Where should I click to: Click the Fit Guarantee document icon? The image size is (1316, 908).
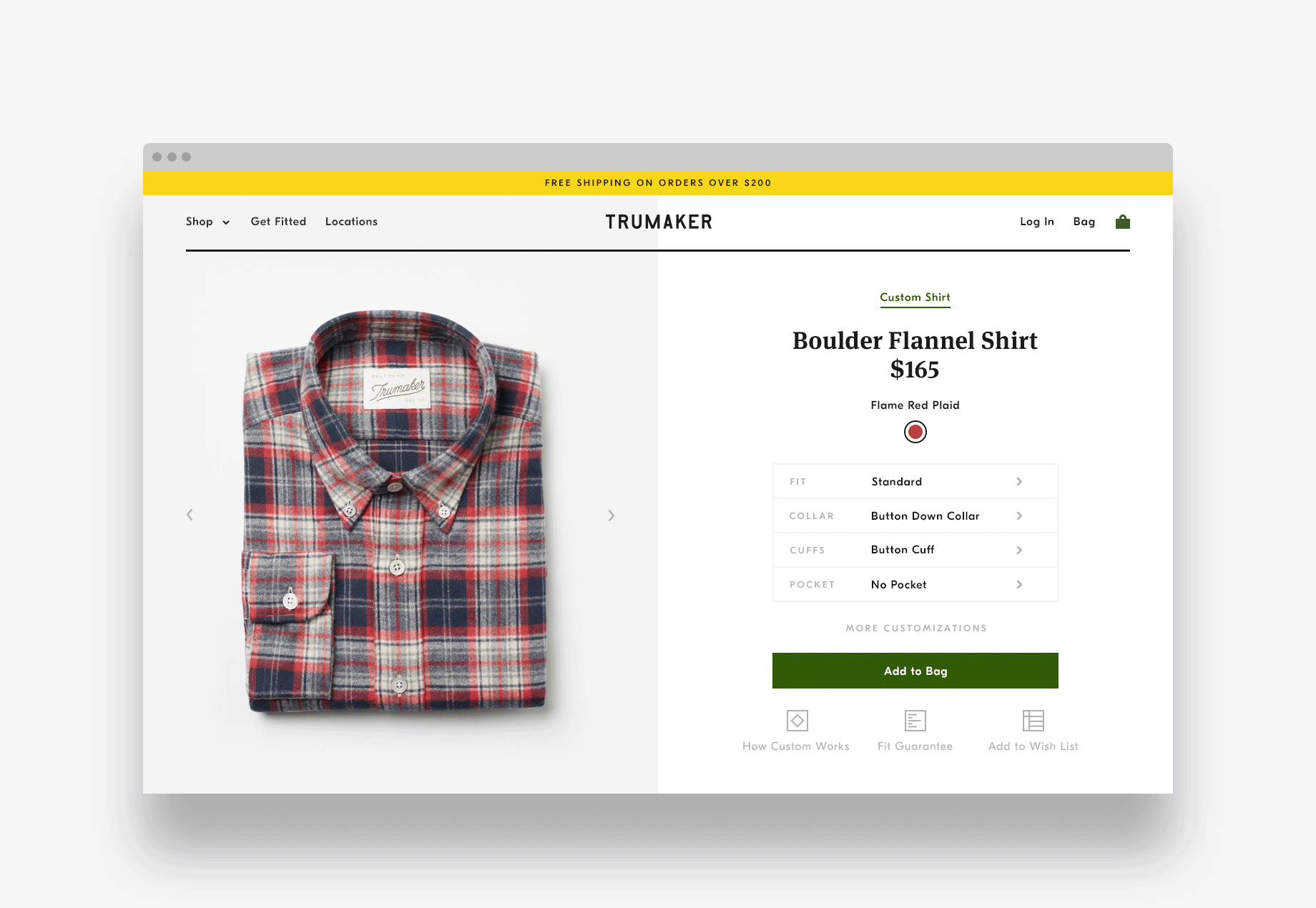point(915,720)
